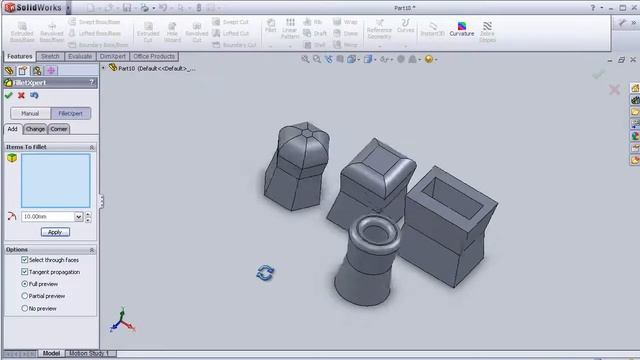Screen dimensions: 640x360
Task: Switch to FilletXpert mode button
Action: [x=71, y=113]
